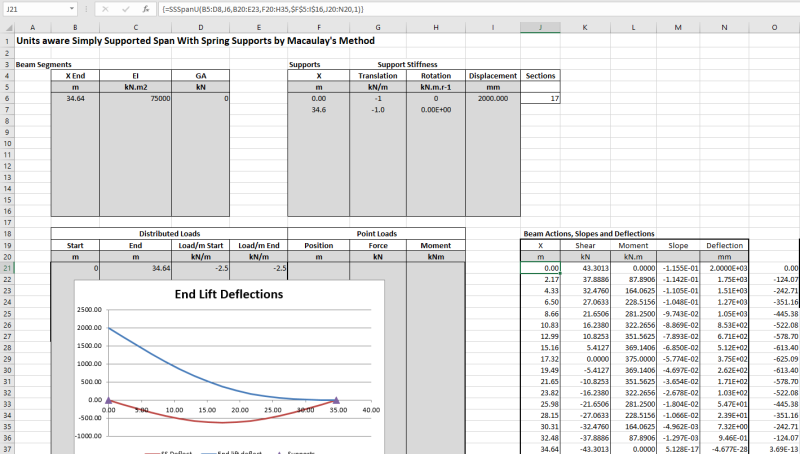The width and height of the screenshot is (800, 454).
Task: Select column J header
Action: click(x=540, y=28)
